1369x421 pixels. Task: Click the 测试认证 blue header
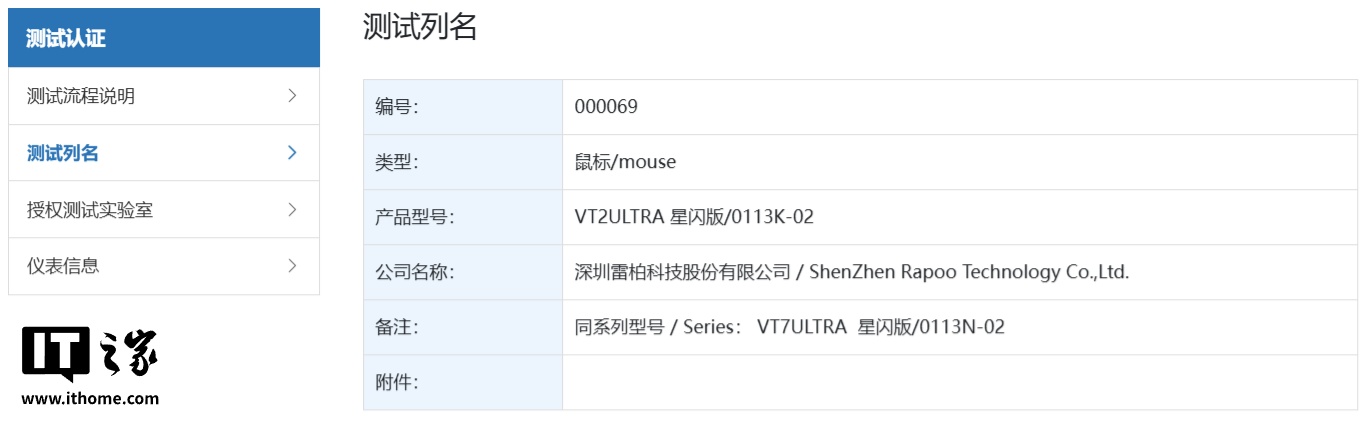pos(164,38)
